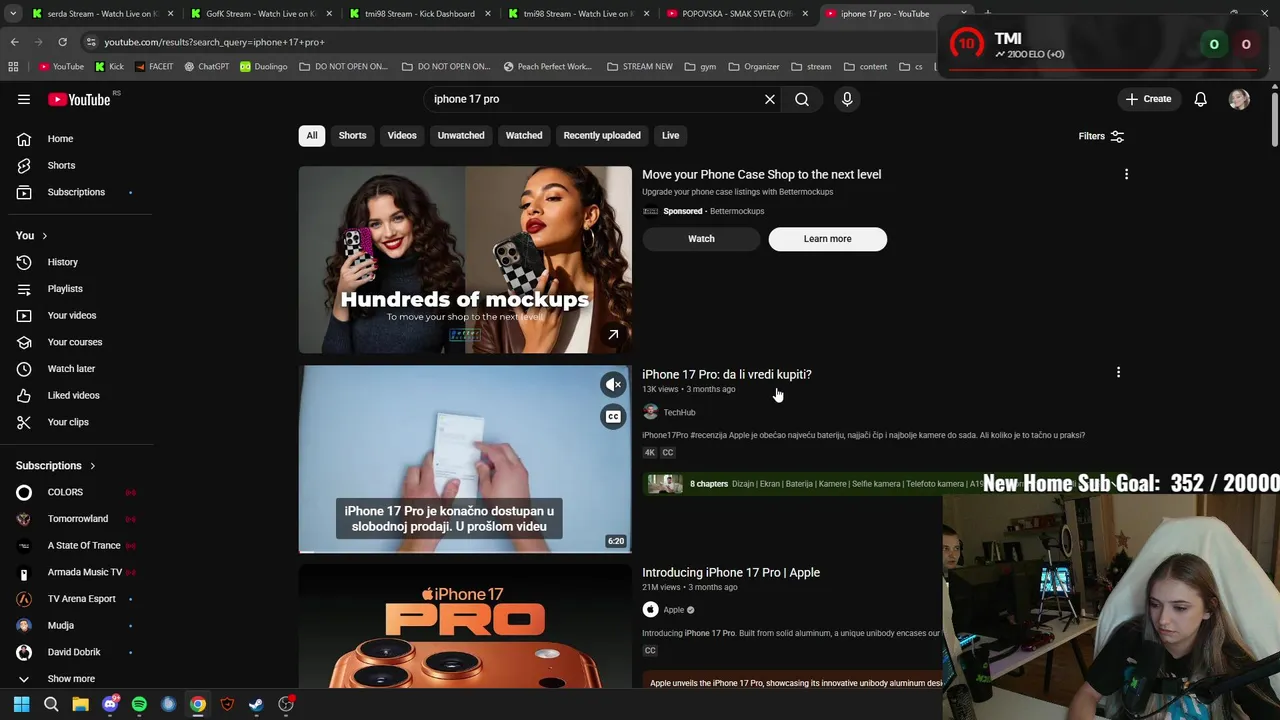The width and height of the screenshot is (1280, 720).
Task: Switch to the POPOVSKA - SMAK SVETA tab
Action: pos(736,14)
